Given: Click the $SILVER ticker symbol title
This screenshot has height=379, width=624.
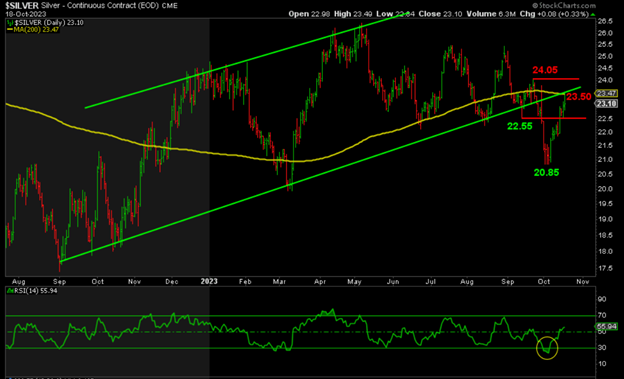Looking at the screenshot, I should [x=22, y=6].
